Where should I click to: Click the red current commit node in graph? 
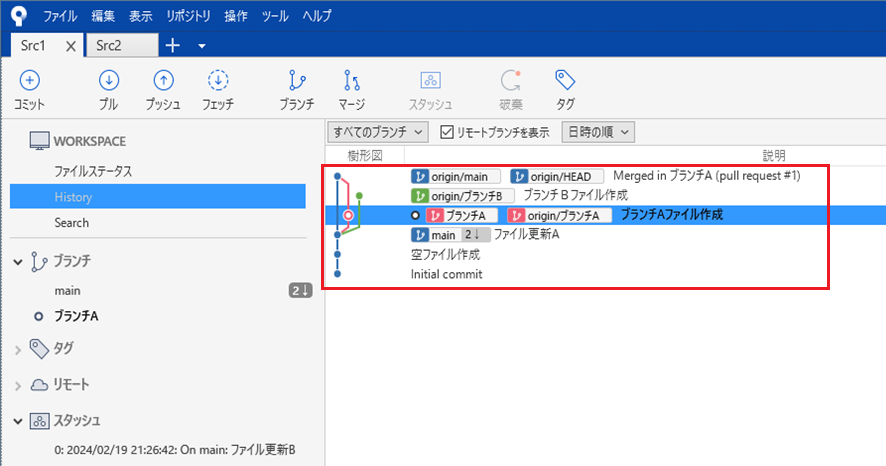[x=349, y=215]
